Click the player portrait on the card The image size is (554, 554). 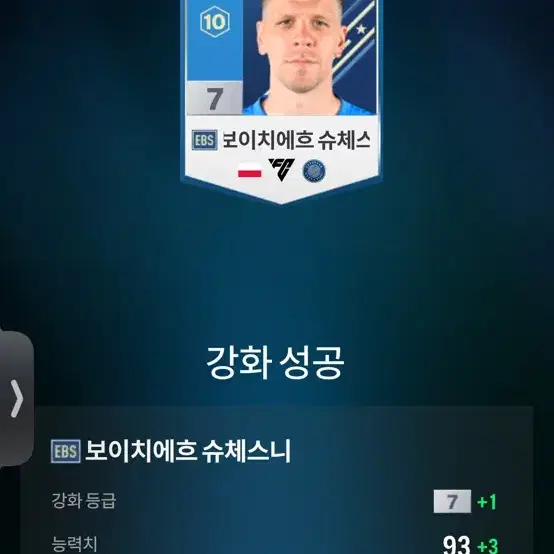(x=304, y=57)
